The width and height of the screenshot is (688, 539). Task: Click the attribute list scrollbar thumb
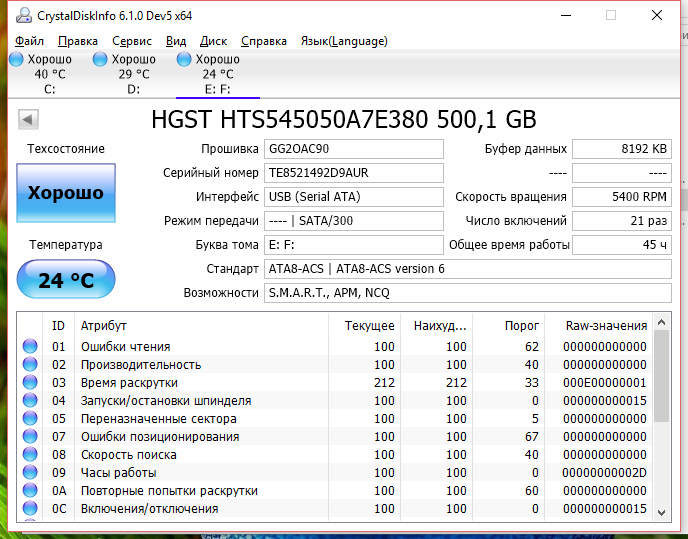662,377
